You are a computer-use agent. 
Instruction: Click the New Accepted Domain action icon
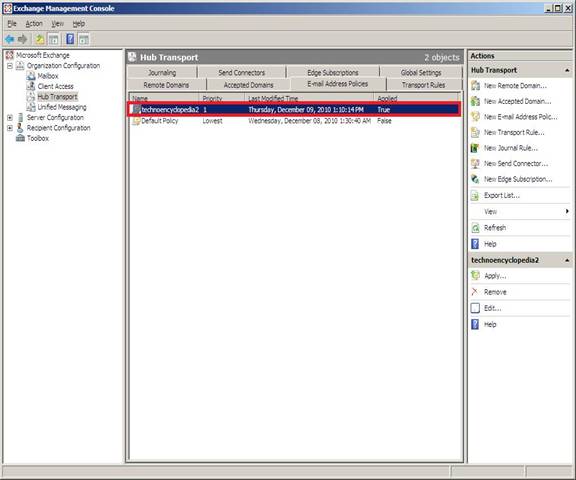tap(475, 101)
